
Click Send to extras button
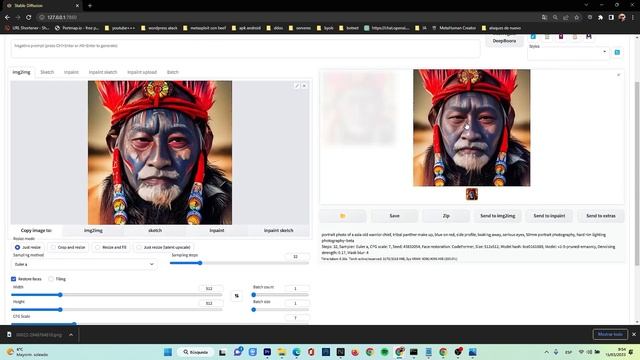[x=601, y=216]
